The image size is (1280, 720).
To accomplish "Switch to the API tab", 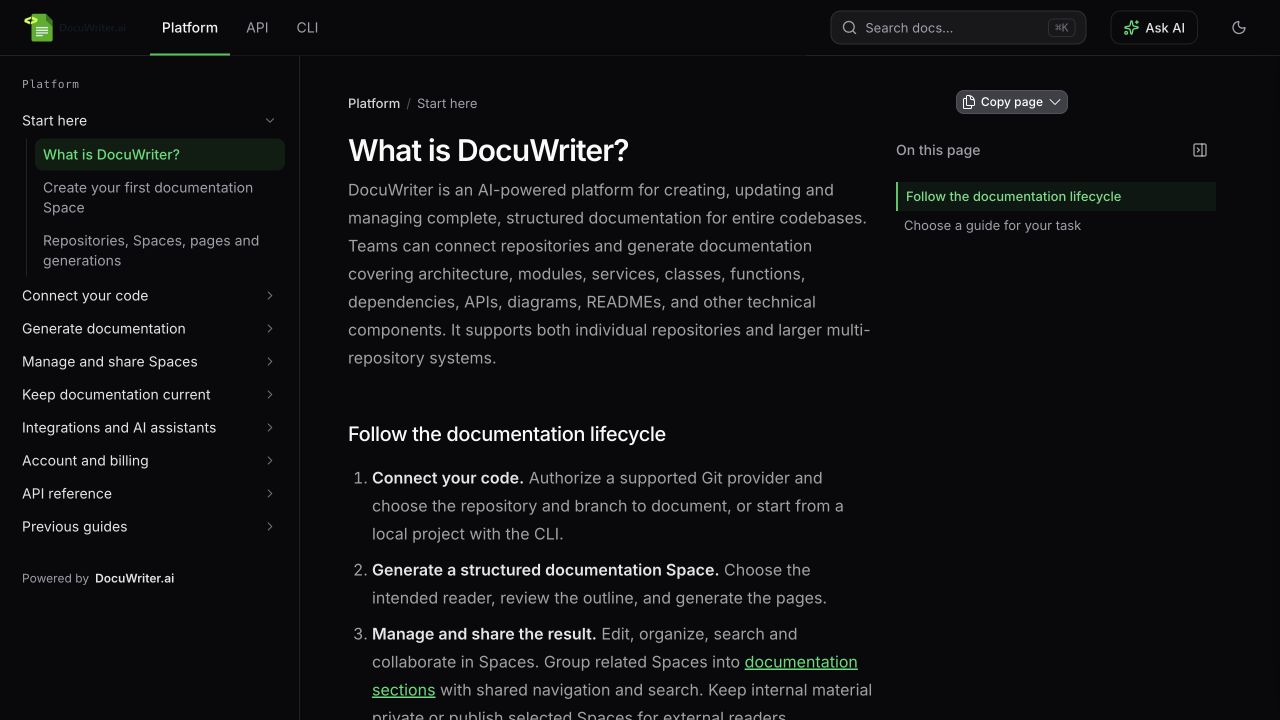I will point(257,28).
